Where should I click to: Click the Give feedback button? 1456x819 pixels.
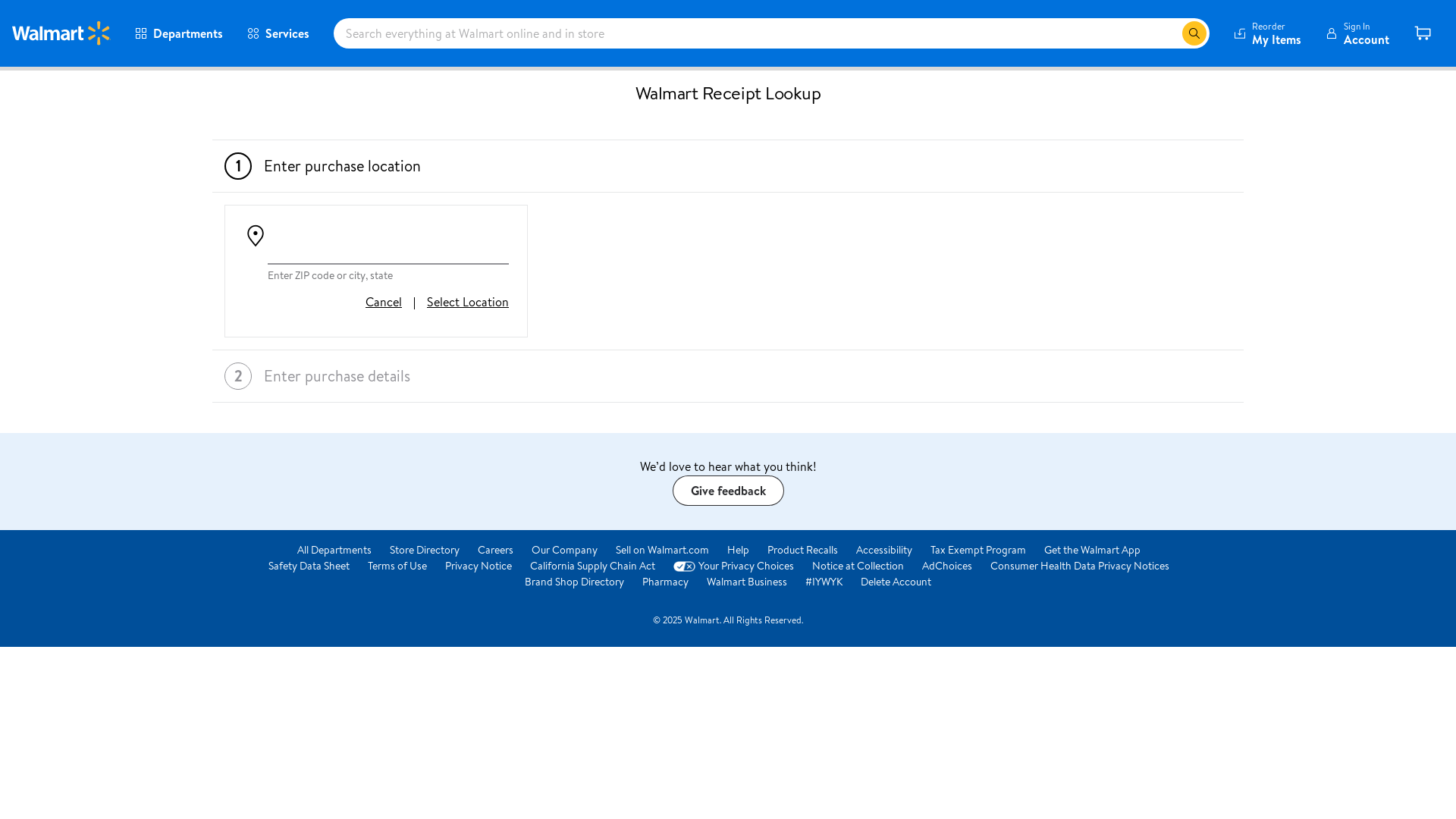pos(728,491)
